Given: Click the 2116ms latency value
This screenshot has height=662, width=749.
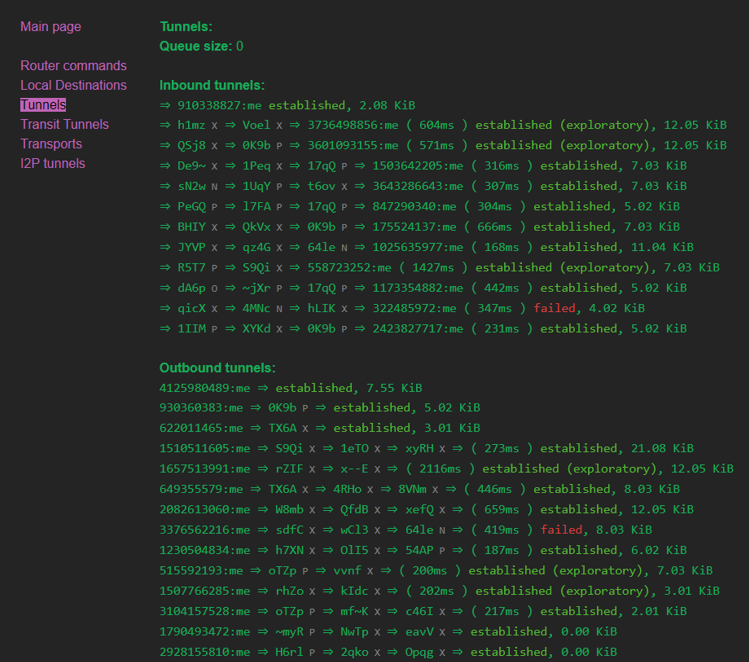Looking at the screenshot, I should 440,469.
